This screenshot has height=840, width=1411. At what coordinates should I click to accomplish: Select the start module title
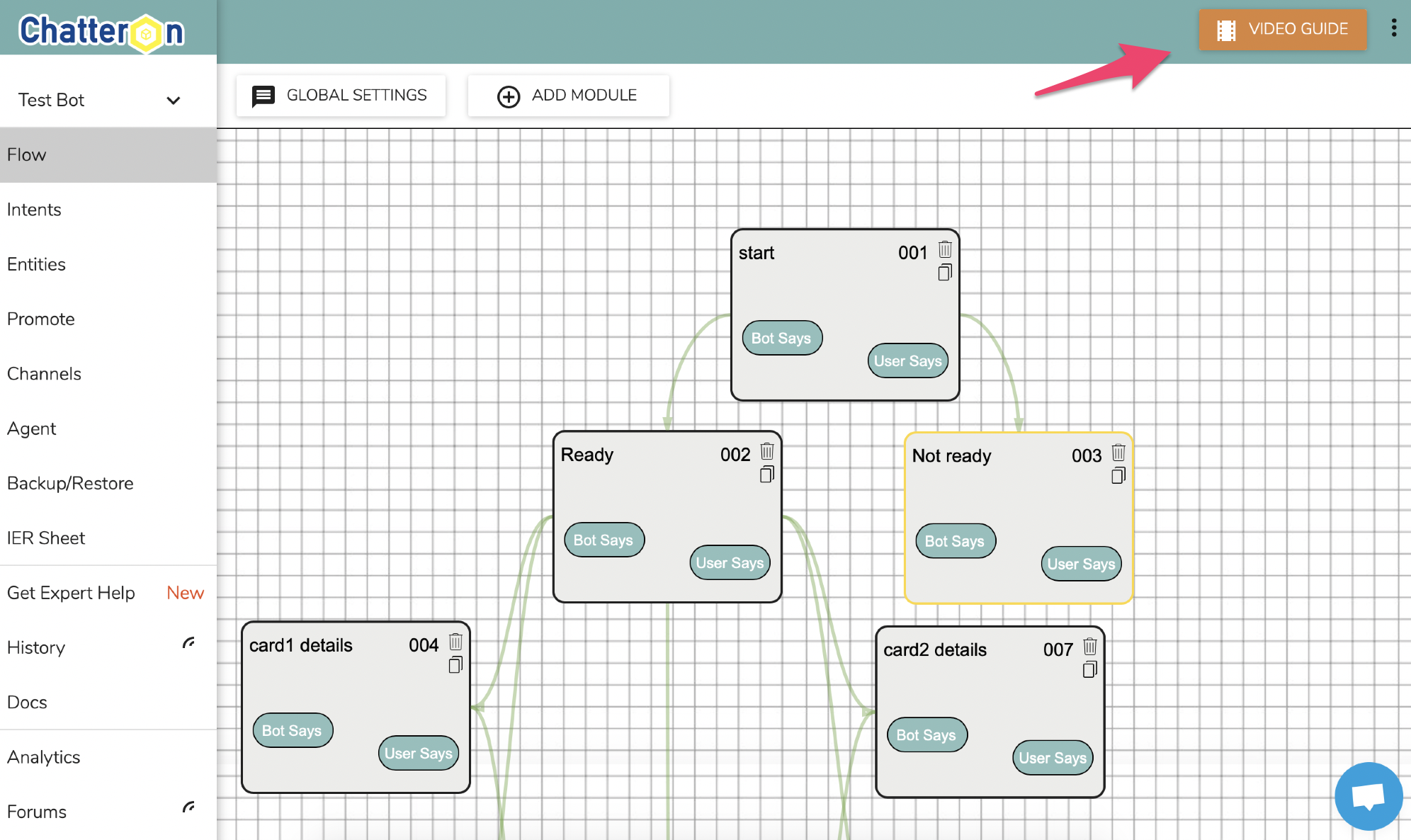(756, 253)
